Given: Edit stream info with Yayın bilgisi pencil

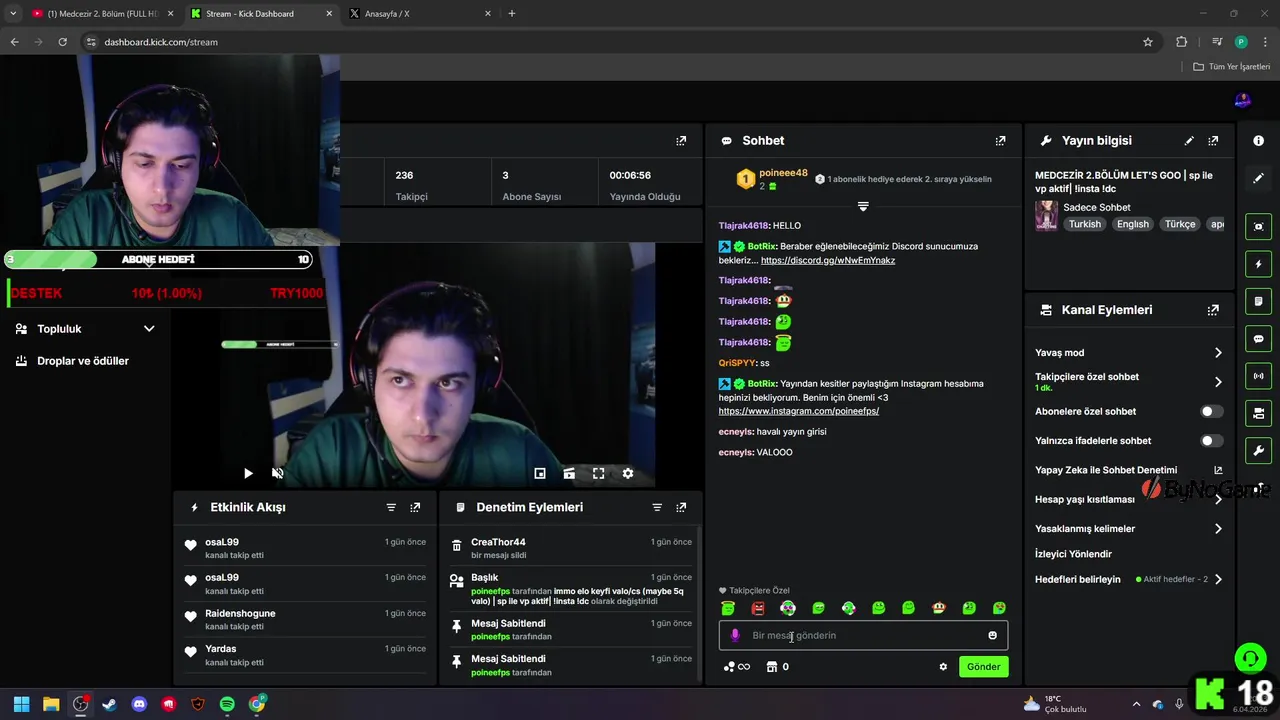Looking at the screenshot, I should tap(1189, 141).
